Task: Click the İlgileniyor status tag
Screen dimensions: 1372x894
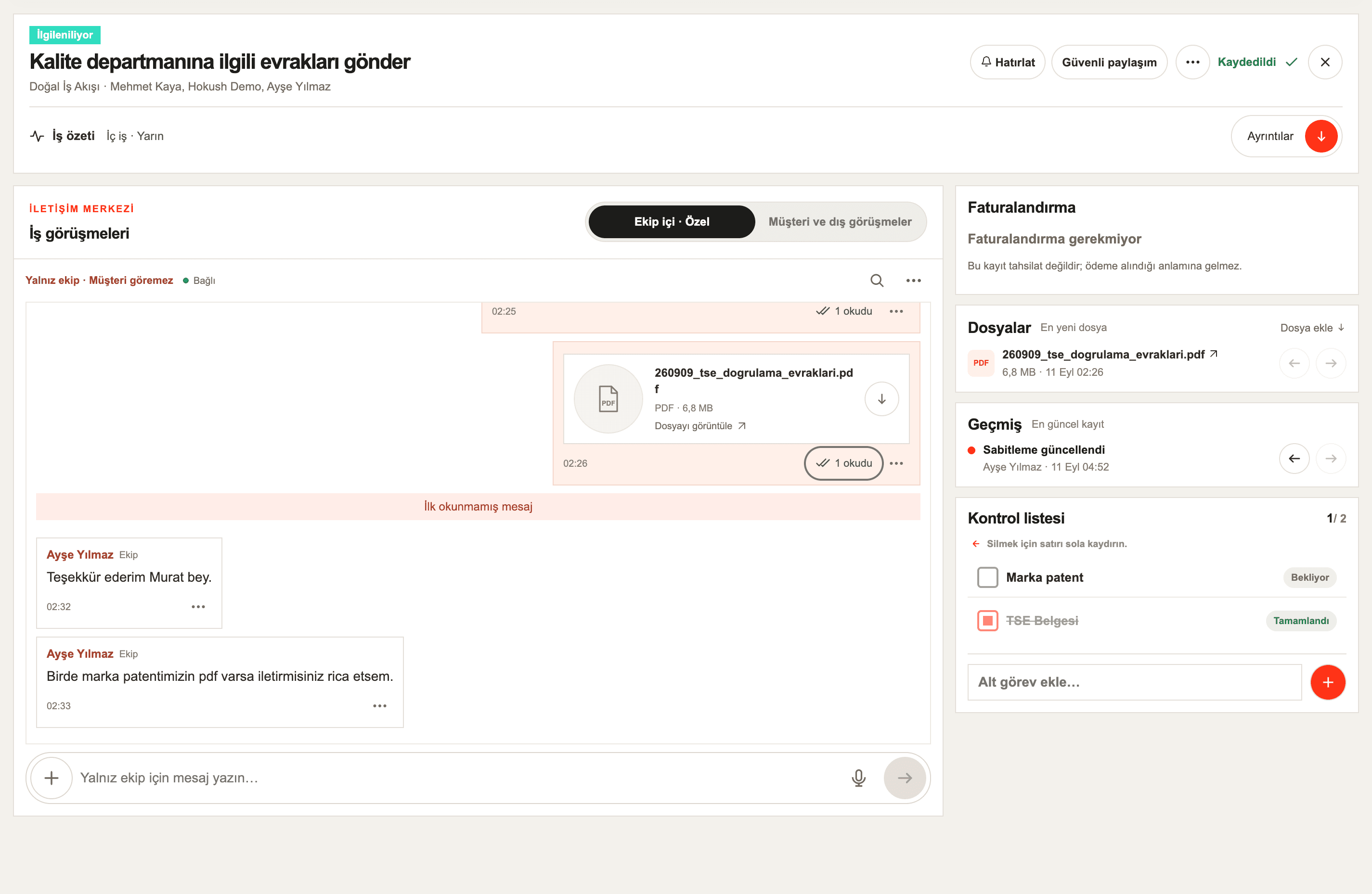Action: (x=65, y=35)
